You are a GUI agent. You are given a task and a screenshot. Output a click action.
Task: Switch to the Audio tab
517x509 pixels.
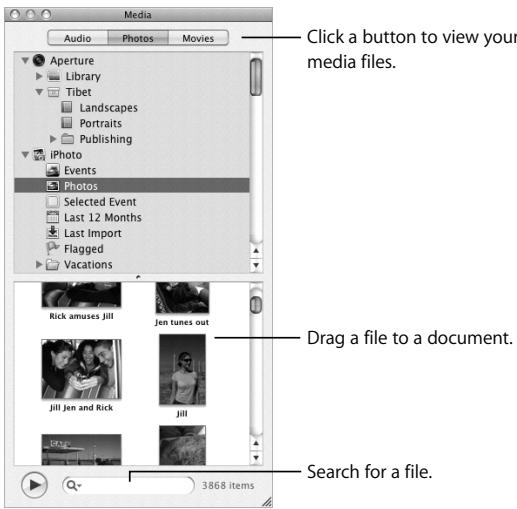78,38
